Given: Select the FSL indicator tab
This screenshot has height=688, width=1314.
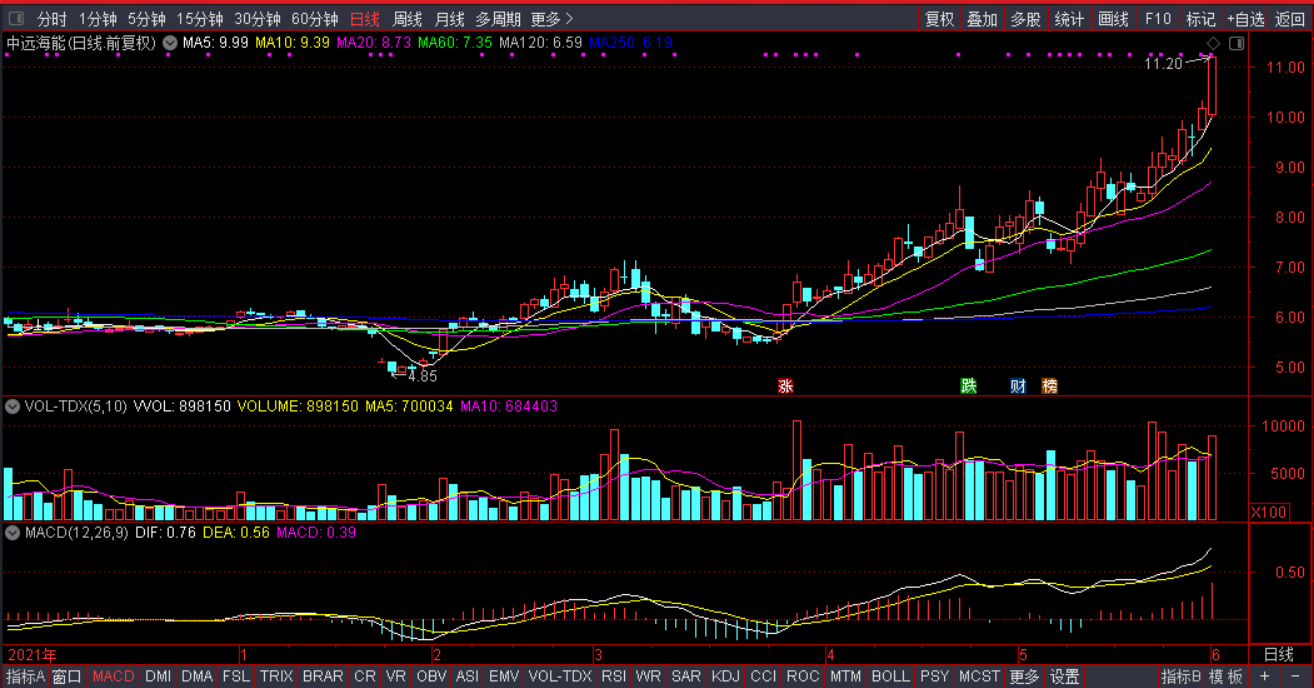Looking at the screenshot, I should point(236,677).
